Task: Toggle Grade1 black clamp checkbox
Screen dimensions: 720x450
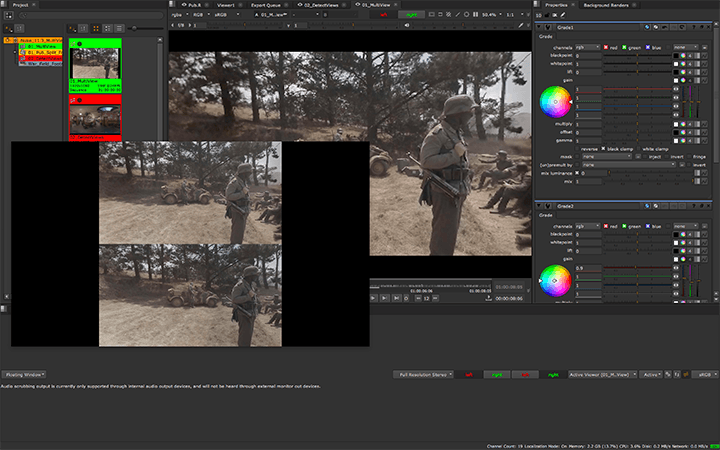Action: pyautogui.click(x=603, y=149)
